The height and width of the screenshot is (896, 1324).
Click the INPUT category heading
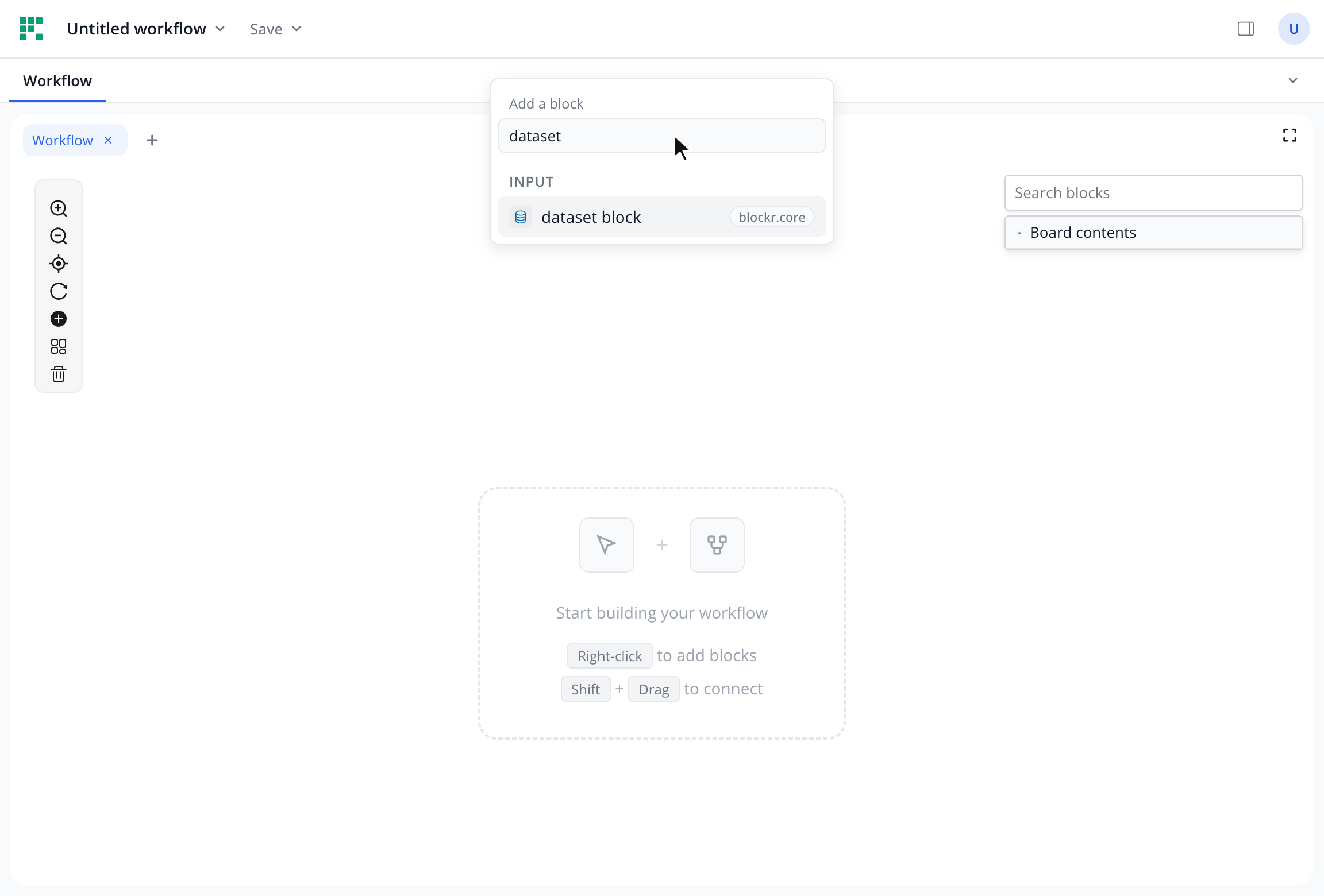coord(532,182)
